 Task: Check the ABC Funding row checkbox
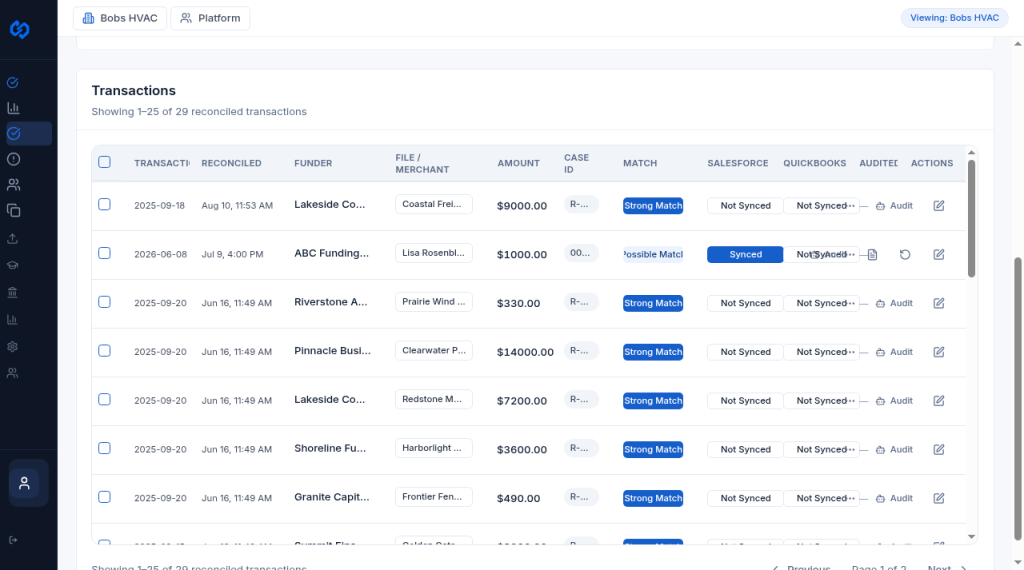[x=104, y=253]
